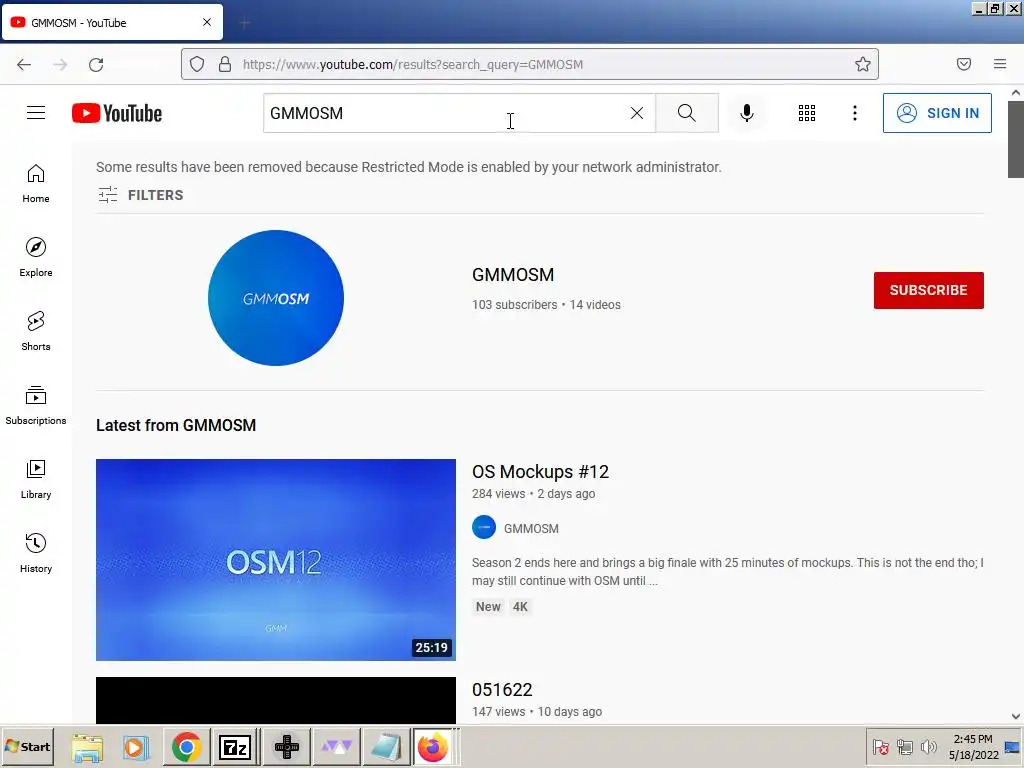Screen dimensions: 1024x768
Task: Open Library in sidebar
Action: (x=36, y=479)
